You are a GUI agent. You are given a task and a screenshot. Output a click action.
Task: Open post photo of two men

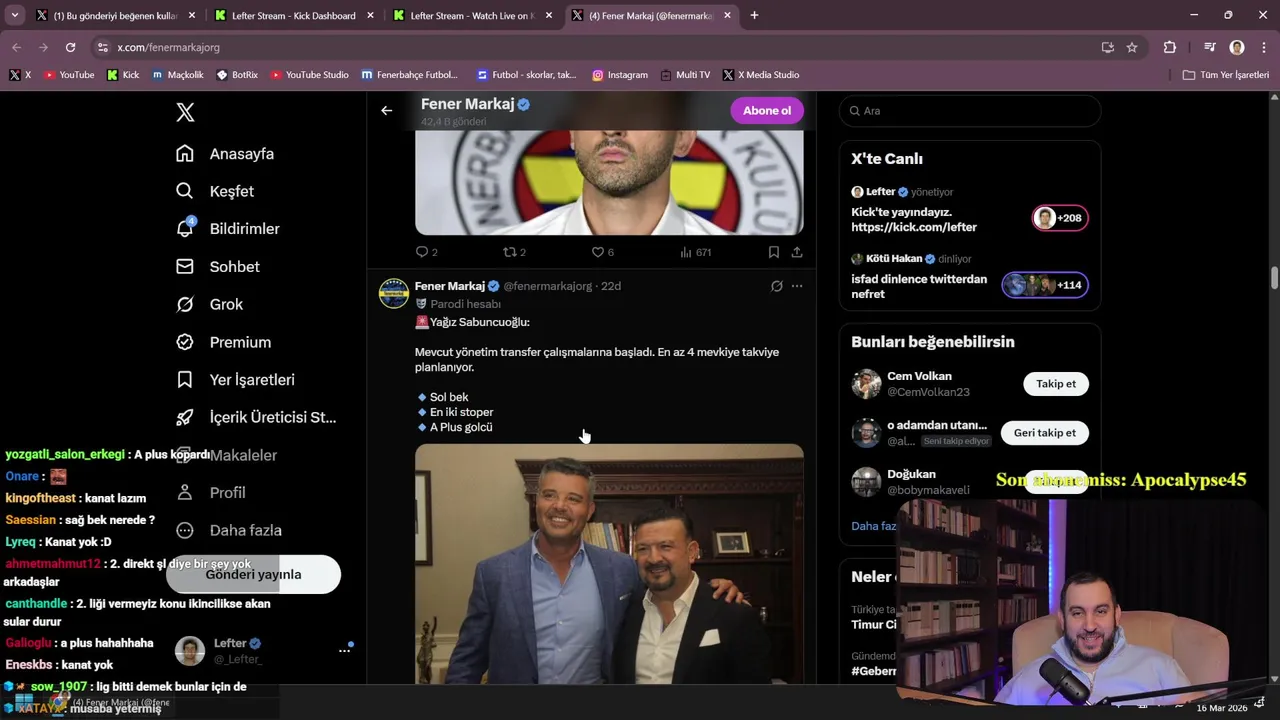[x=609, y=564]
